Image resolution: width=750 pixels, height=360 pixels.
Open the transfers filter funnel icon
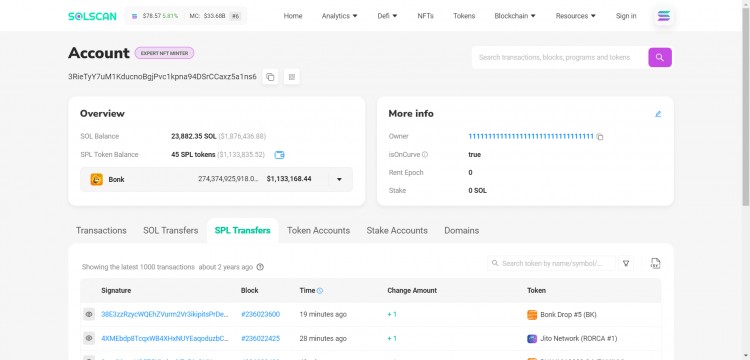point(626,263)
